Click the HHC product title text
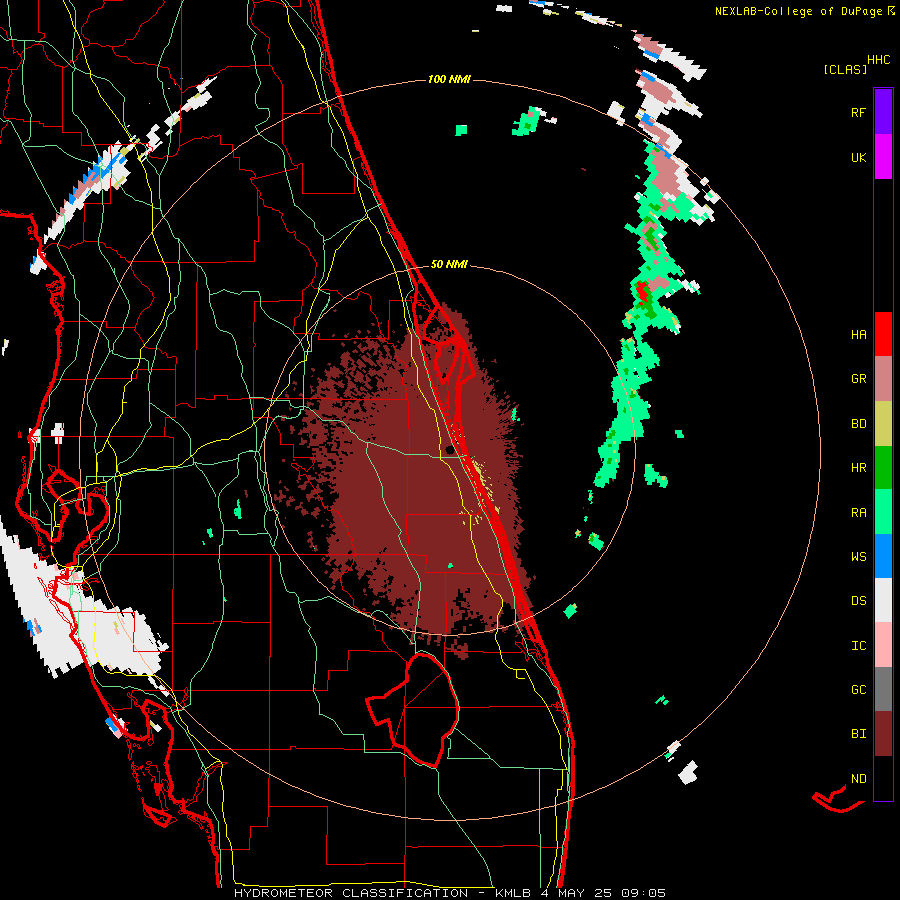 pyautogui.click(x=879, y=60)
